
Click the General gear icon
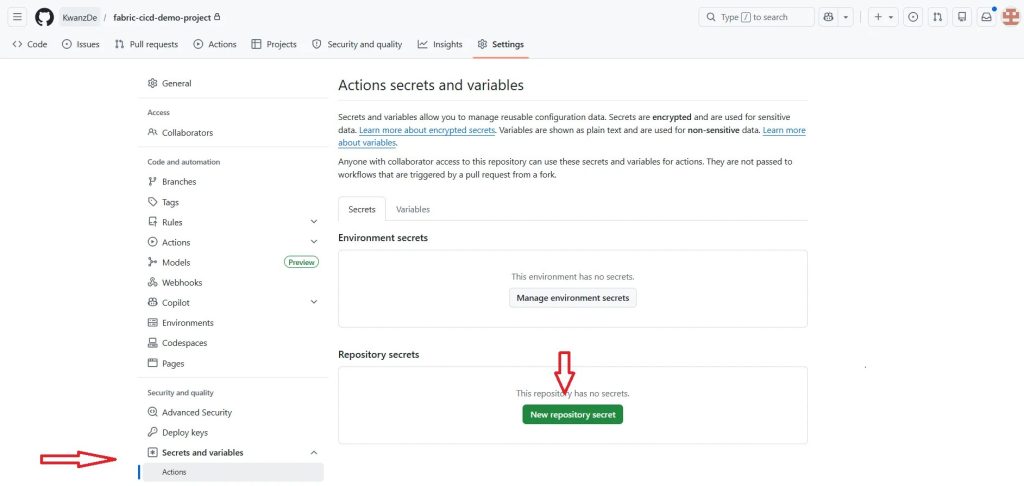[153, 84]
